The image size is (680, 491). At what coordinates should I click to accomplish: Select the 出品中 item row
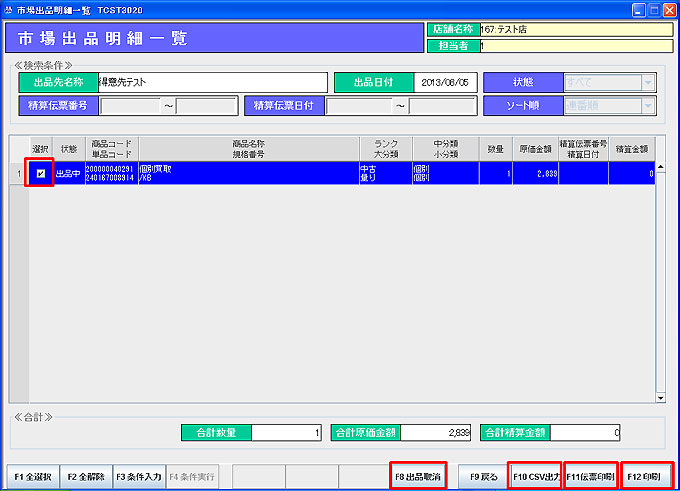(x=300, y=173)
